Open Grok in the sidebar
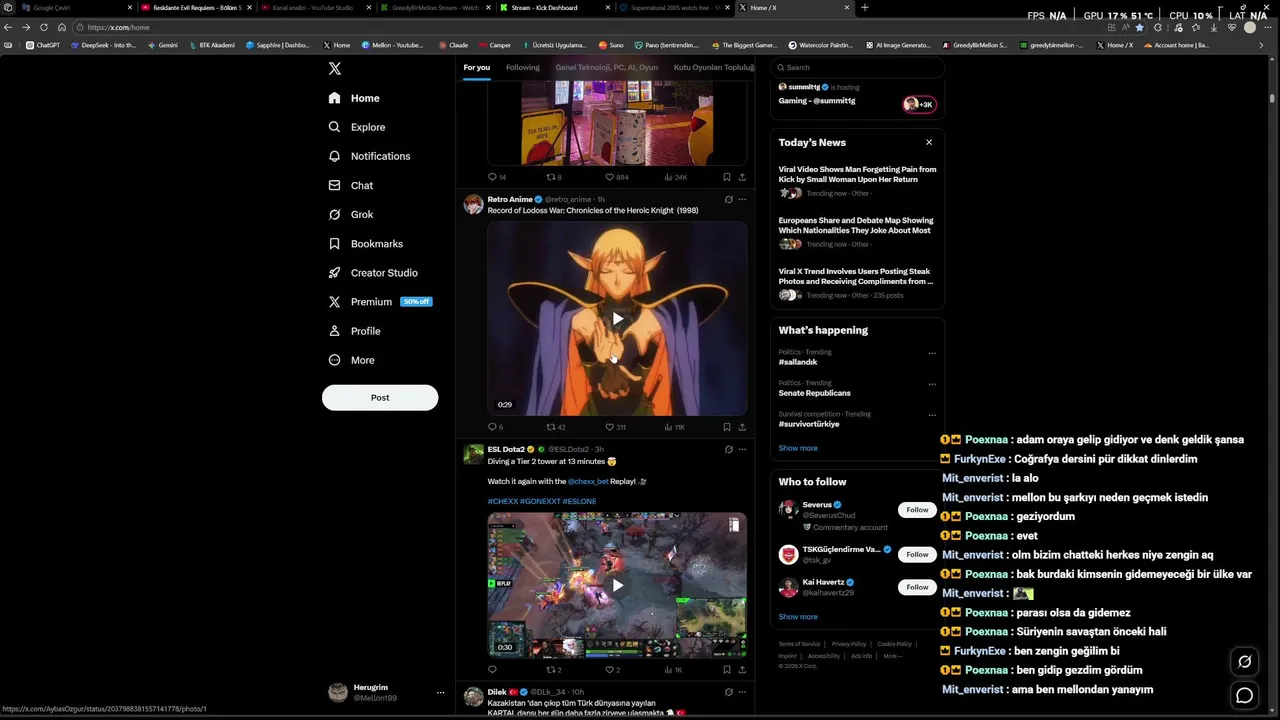 pos(351,214)
